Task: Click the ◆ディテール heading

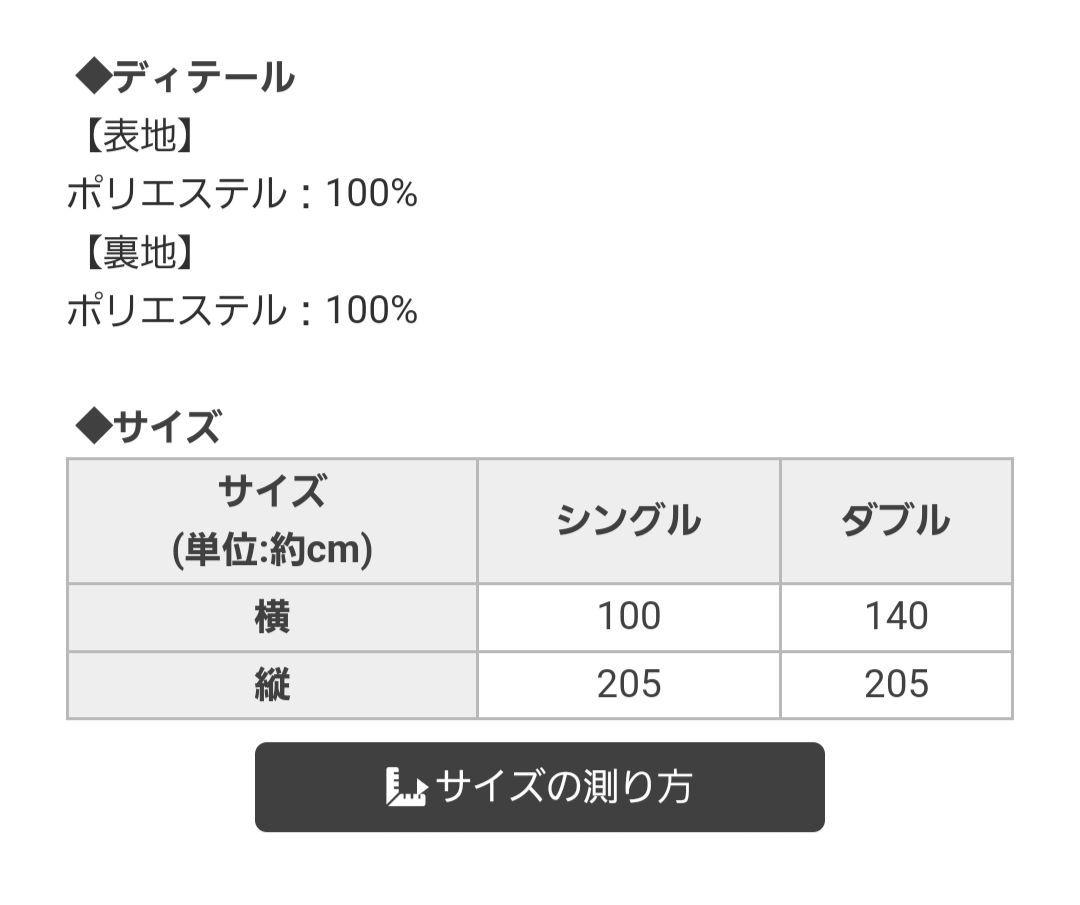Action: coord(185,76)
